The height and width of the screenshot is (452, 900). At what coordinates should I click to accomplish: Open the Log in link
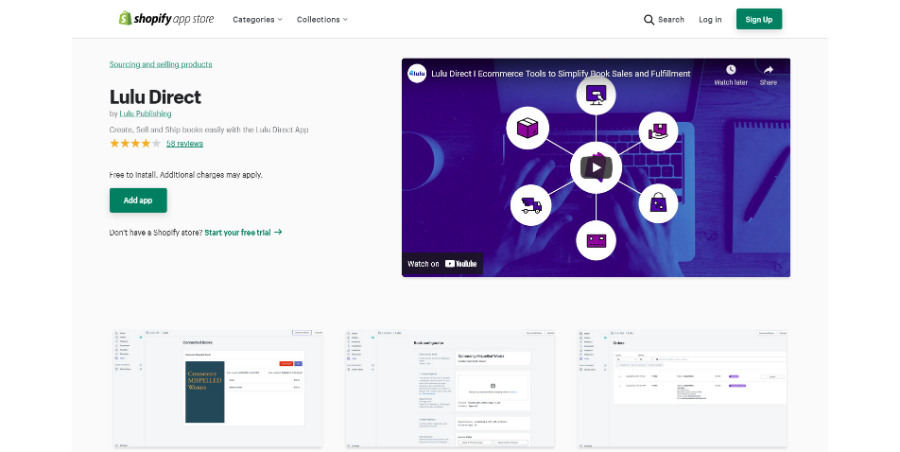click(x=710, y=20)
